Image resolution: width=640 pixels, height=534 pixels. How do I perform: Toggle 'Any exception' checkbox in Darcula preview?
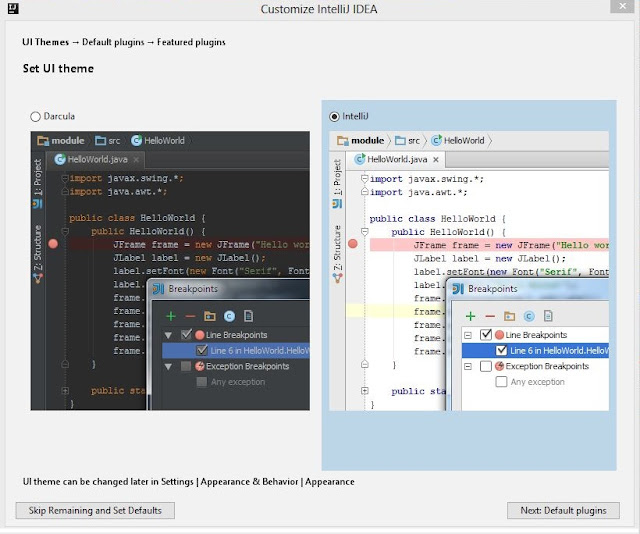tap(202, 382)
